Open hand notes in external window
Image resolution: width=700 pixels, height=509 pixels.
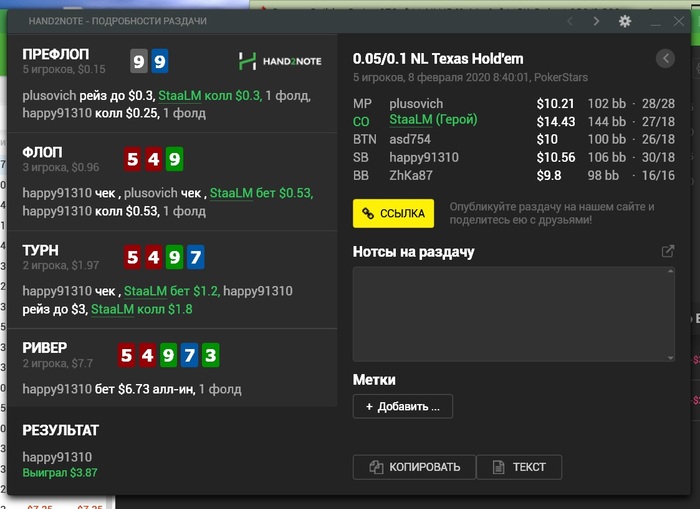pos(668,251)
